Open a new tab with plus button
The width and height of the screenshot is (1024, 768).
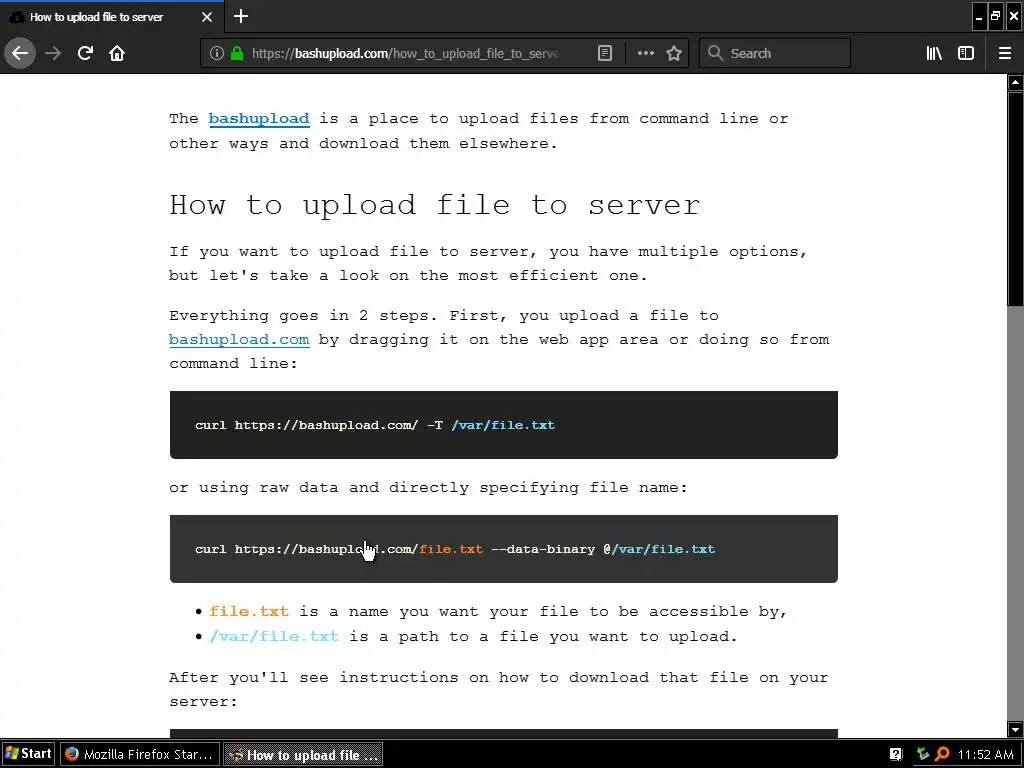(241, 16)
